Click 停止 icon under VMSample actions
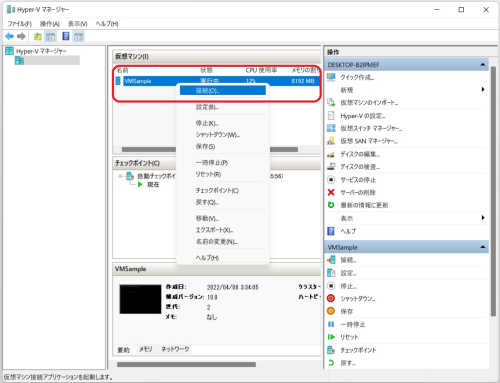This screenshot has height=383, width=500. (x=331, y=286)
